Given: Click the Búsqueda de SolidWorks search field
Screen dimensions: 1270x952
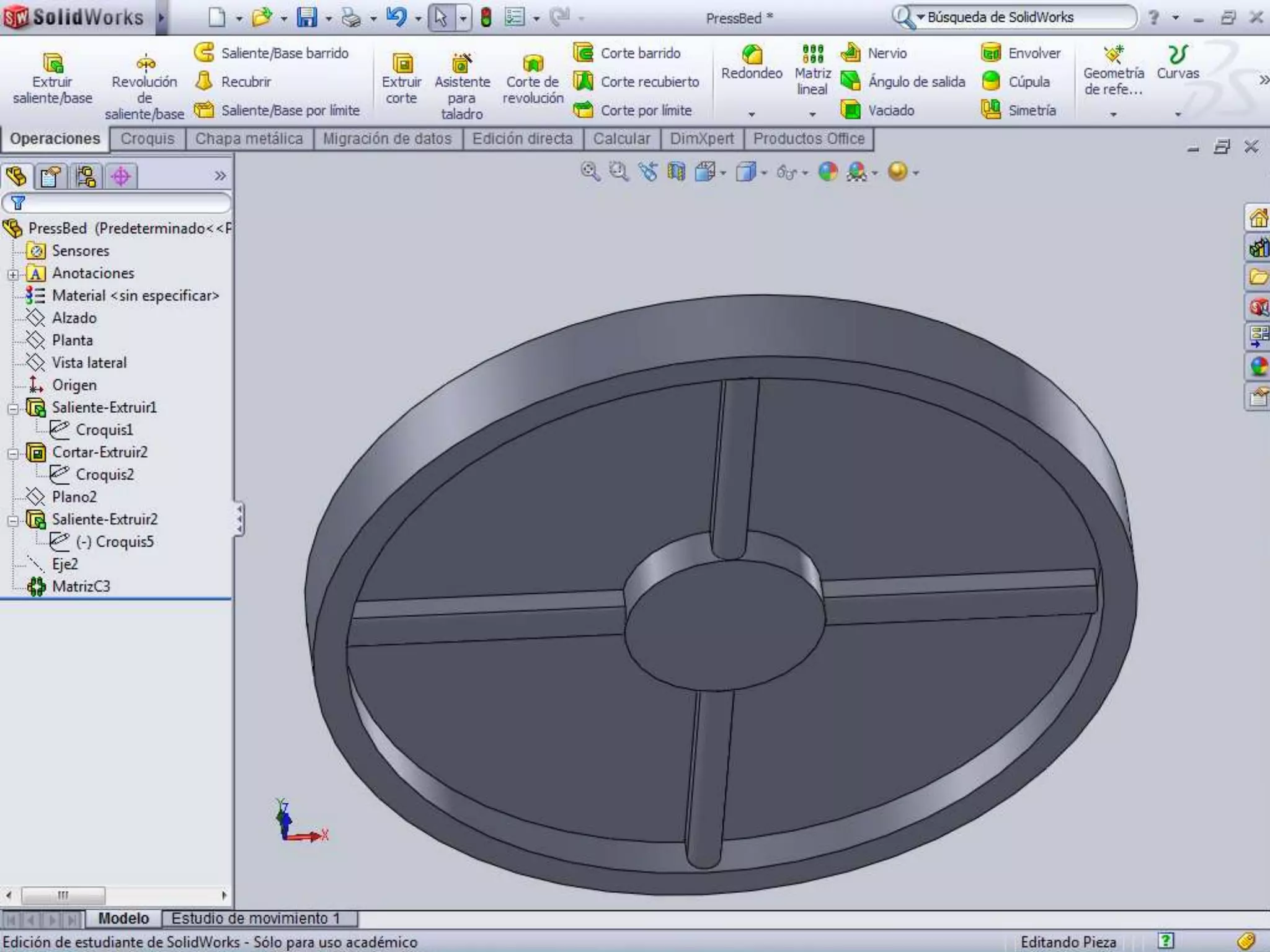Looking at the screenshot, I should pyautogui.click(x=1023, y=17).
